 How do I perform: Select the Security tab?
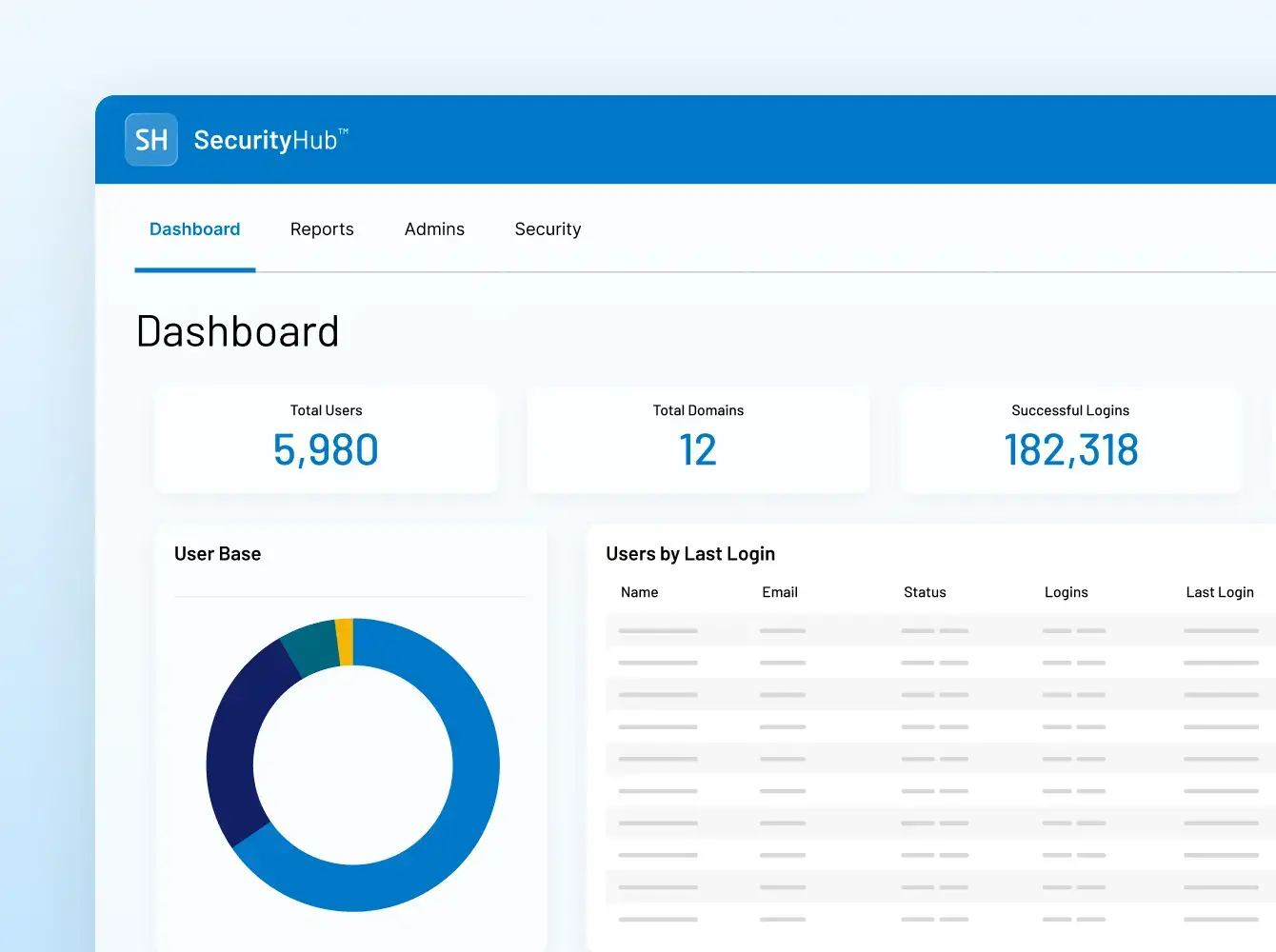548,228
